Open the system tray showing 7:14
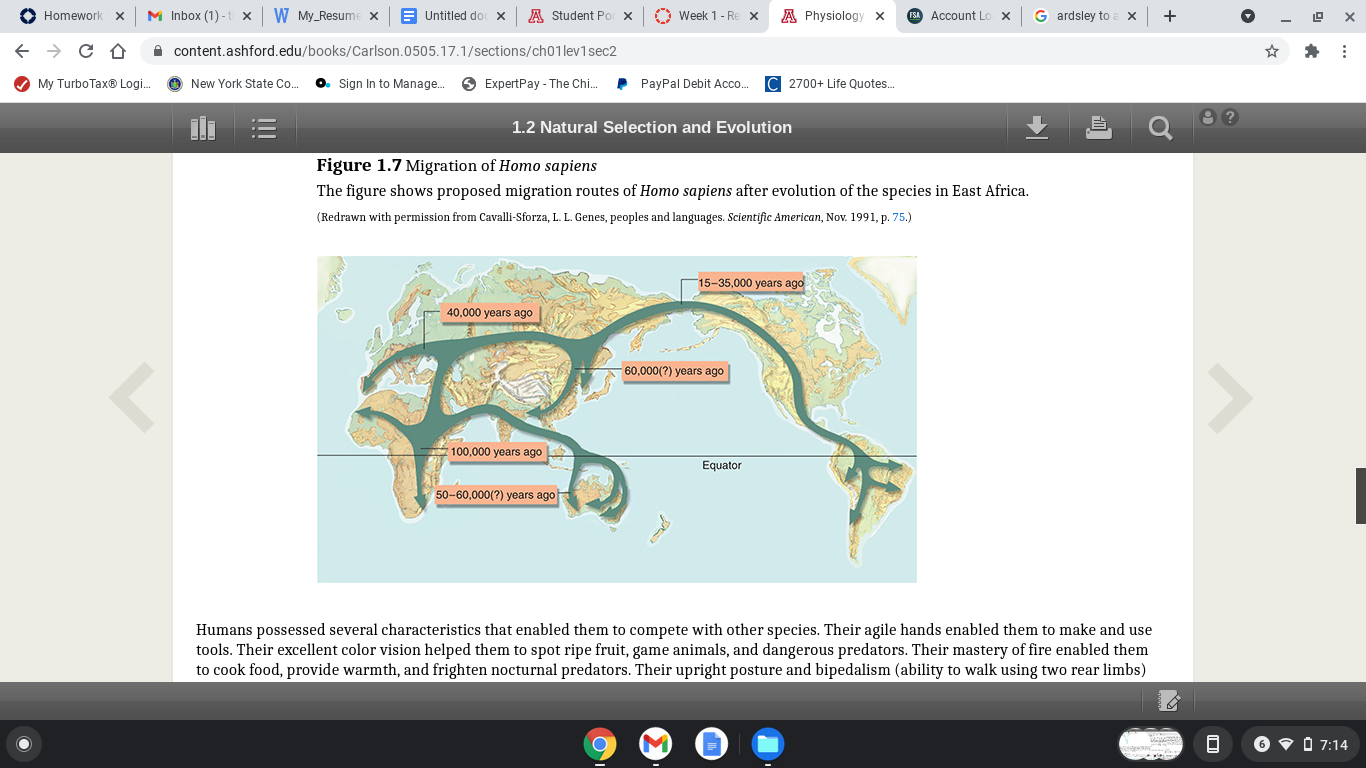 (1300, 744)
